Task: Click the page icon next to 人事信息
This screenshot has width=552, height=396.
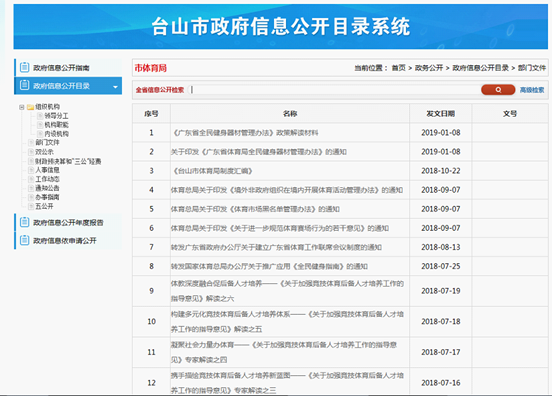Action: coord(31,170)
